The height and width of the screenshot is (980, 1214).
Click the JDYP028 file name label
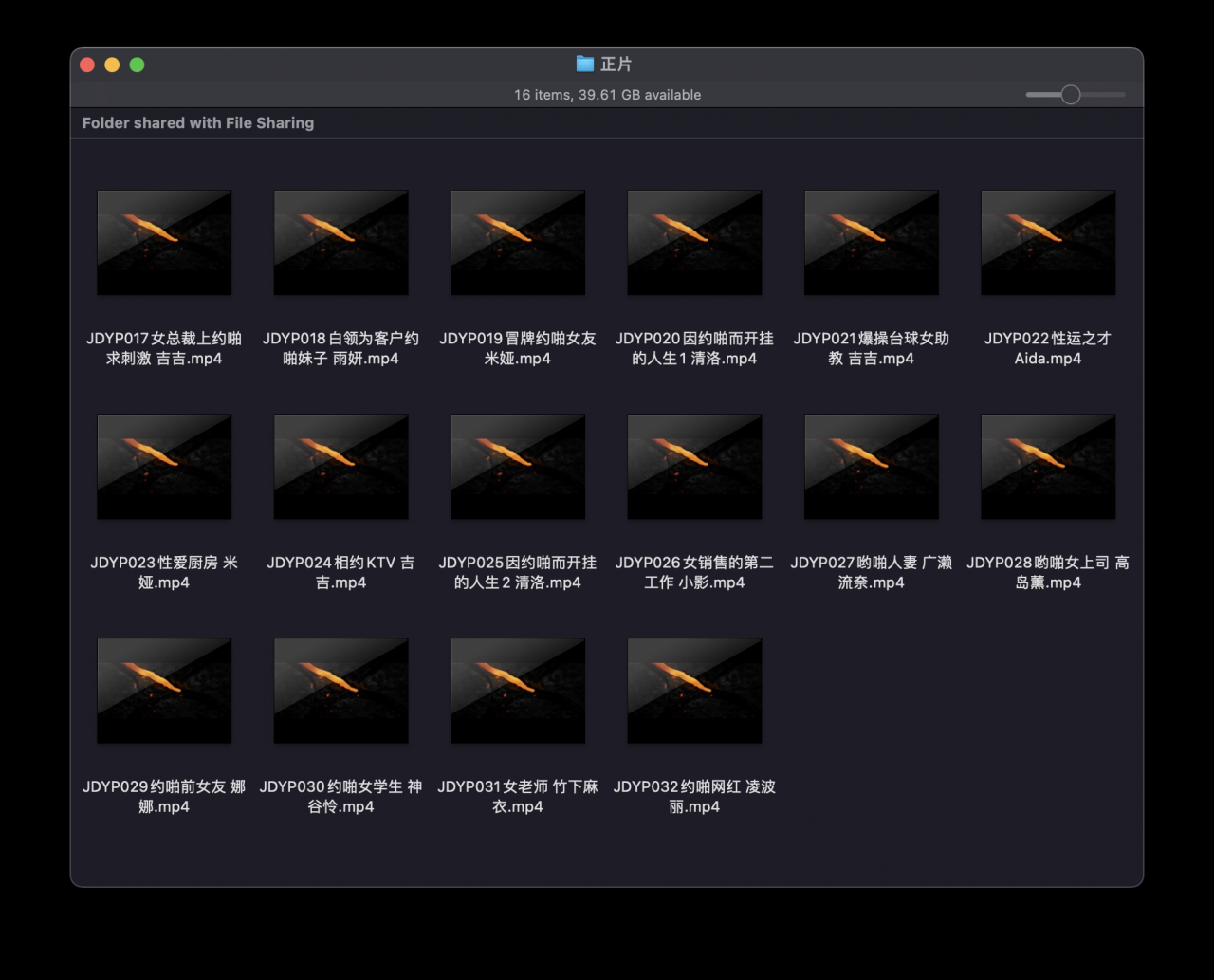[1048, 572]
